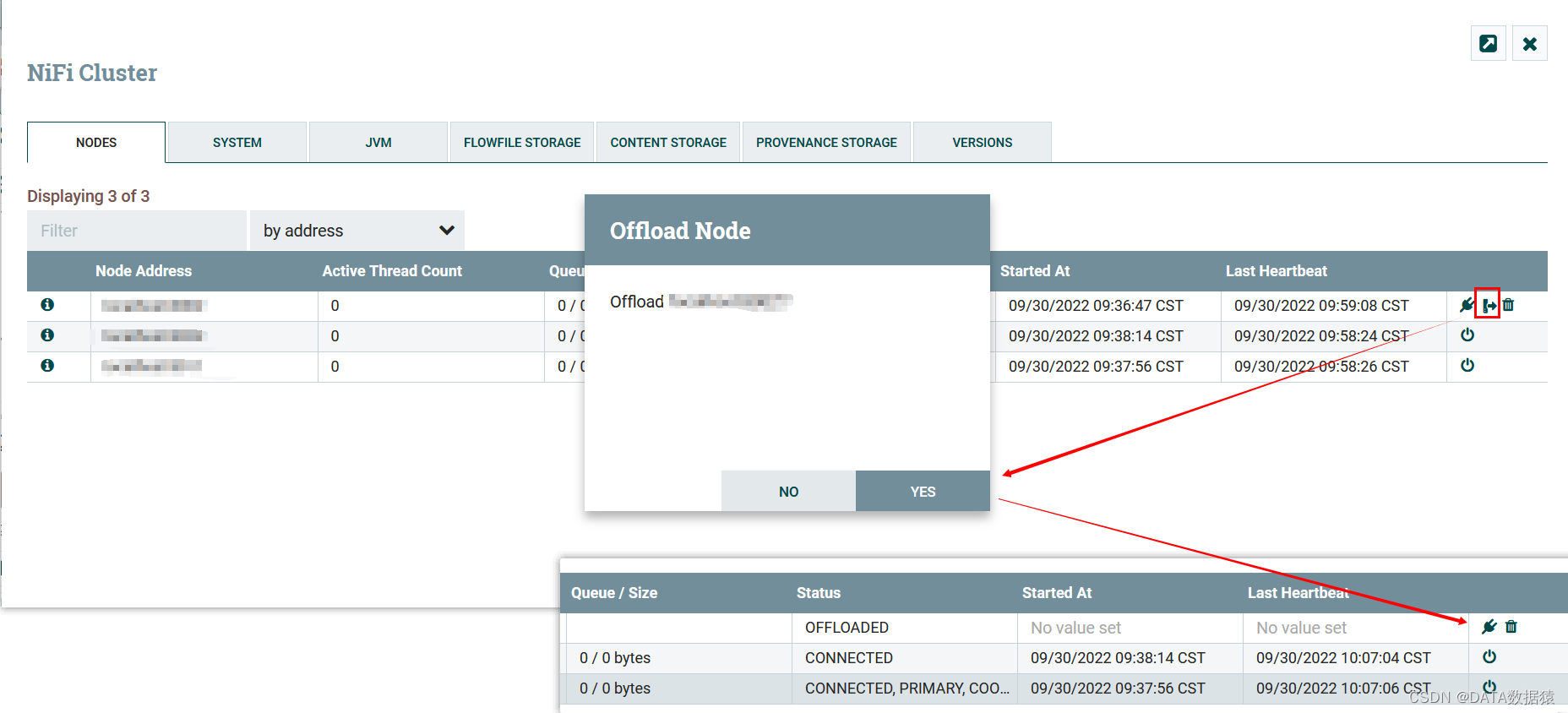The height and width of the screenshot is (713, 1568).
Task: Sort by Queue / Size column in lower table
Action: click(614, 593)
